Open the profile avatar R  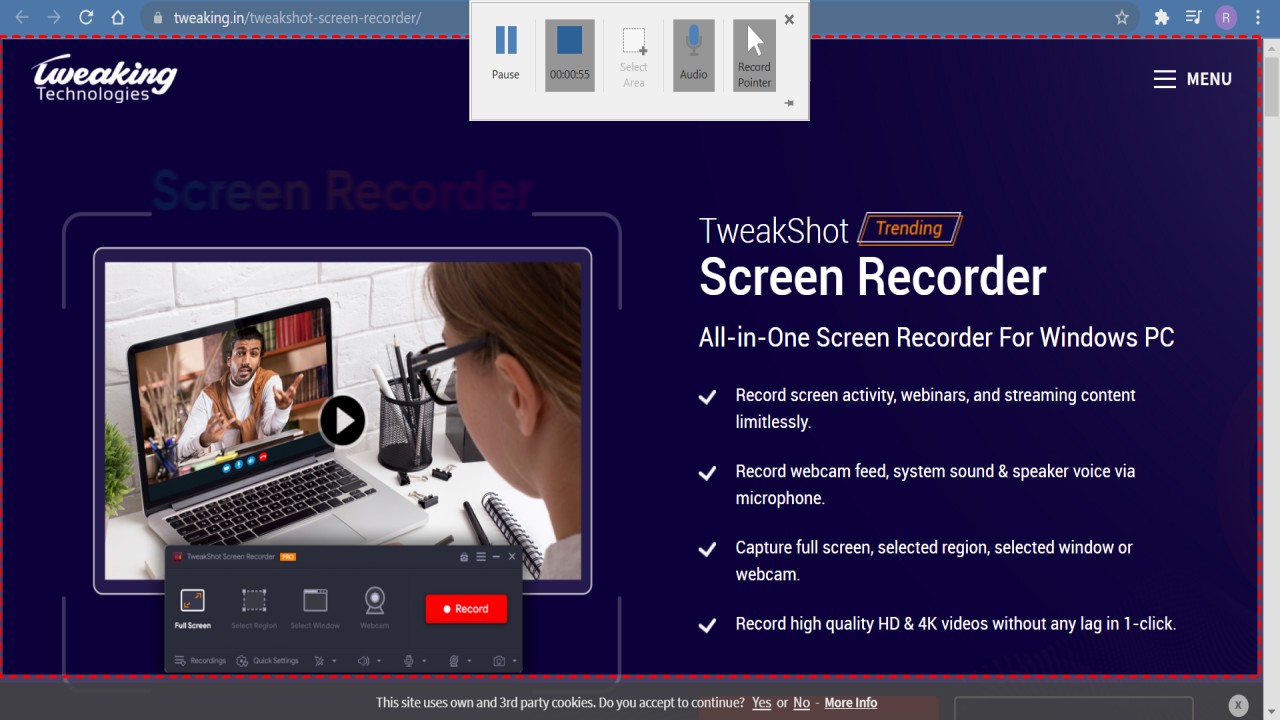click(1226, 18)
